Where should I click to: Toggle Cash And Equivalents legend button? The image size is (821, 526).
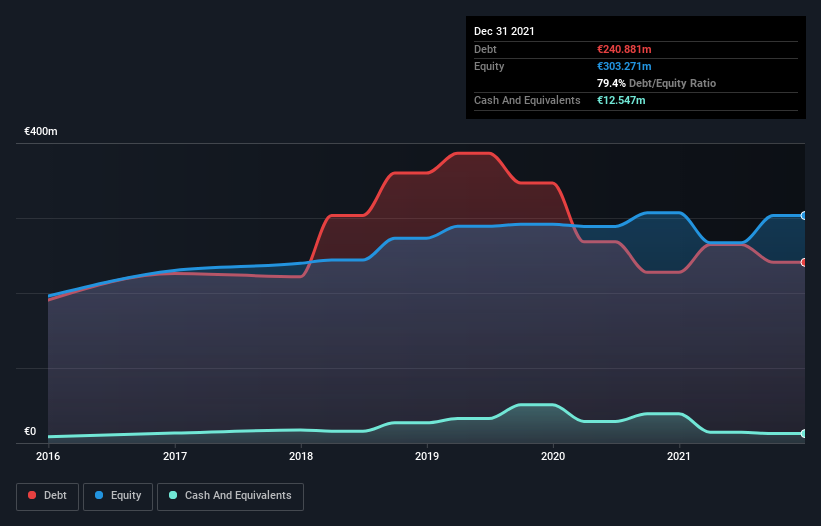(x=230, y=496)
